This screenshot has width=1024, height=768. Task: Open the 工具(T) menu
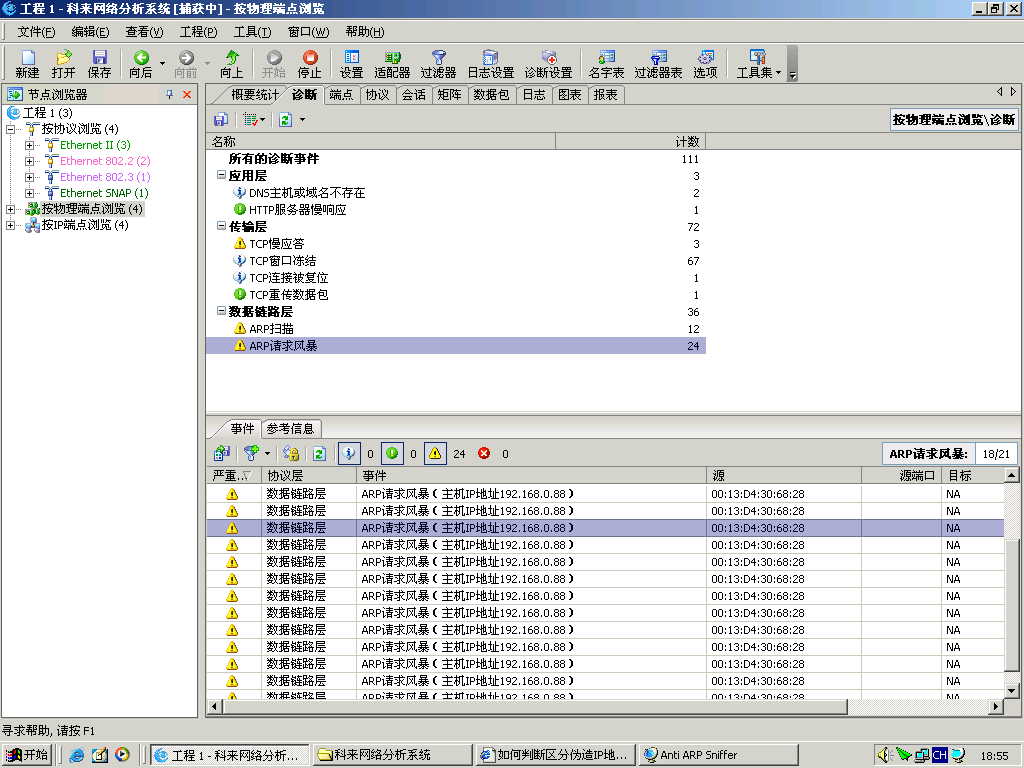pyautogui.click(x=252, y=32)
